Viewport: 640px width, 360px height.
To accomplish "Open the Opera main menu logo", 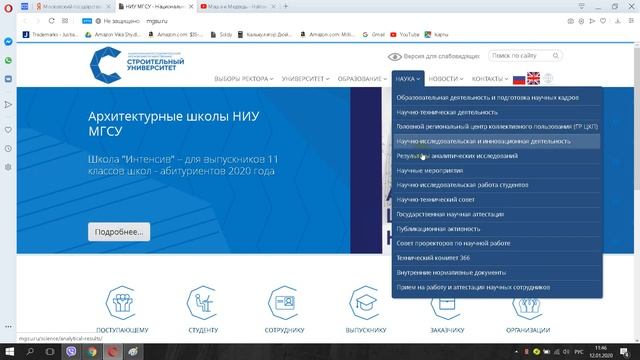I will (x=8, y=8).
